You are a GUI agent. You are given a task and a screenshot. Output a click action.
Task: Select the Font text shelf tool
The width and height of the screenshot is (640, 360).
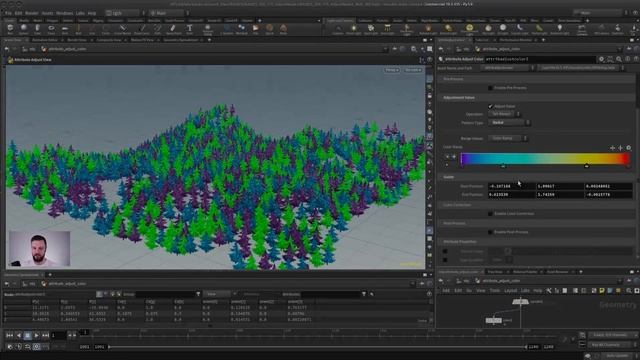click(x=189, y=29)
